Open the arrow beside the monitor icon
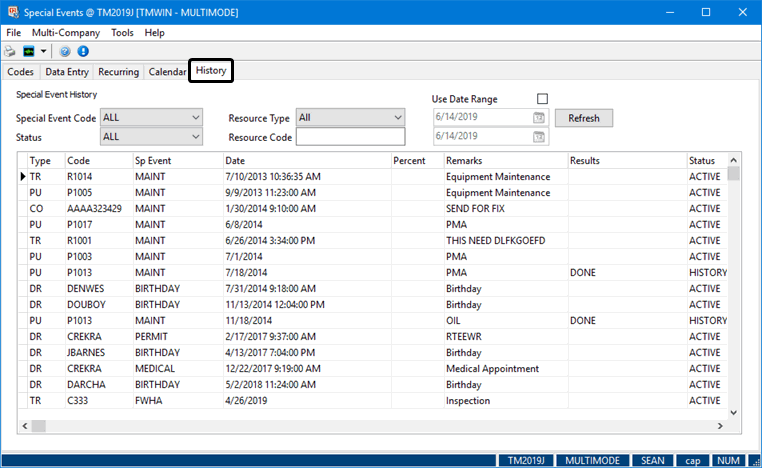Image resolution: width=762 pixels, height=468 pixels. (44, 51)
